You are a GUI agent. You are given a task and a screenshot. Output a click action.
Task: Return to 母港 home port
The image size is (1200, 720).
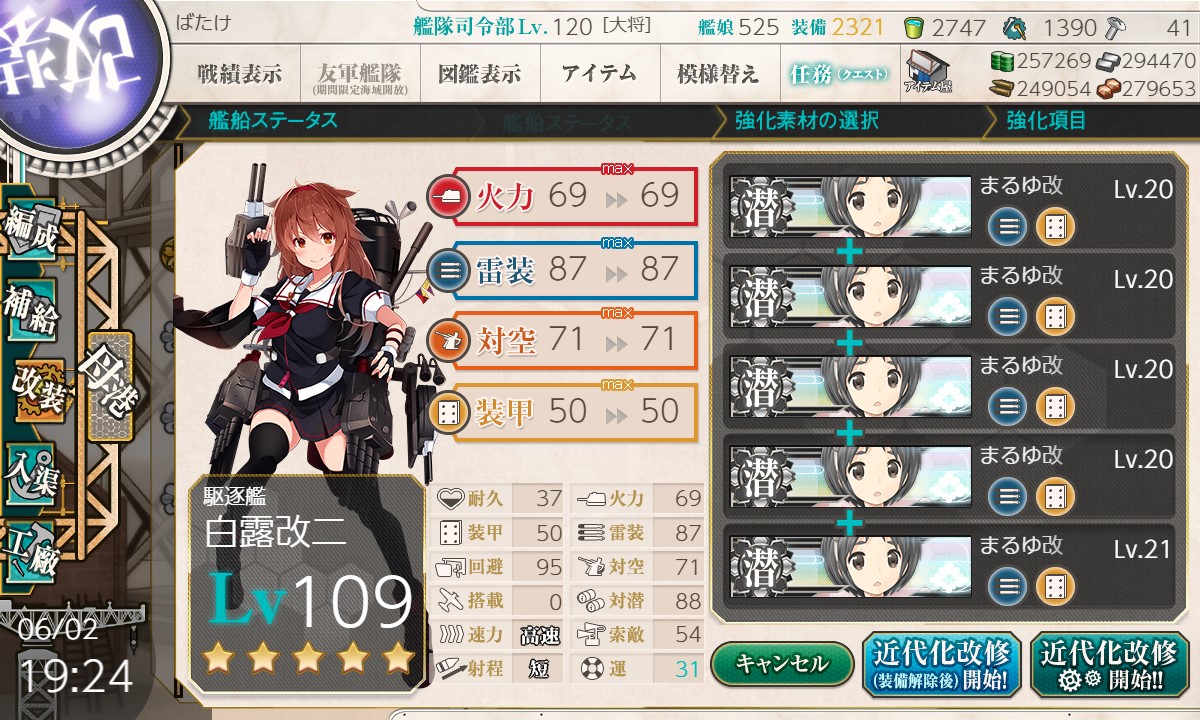tap(108, 385)
